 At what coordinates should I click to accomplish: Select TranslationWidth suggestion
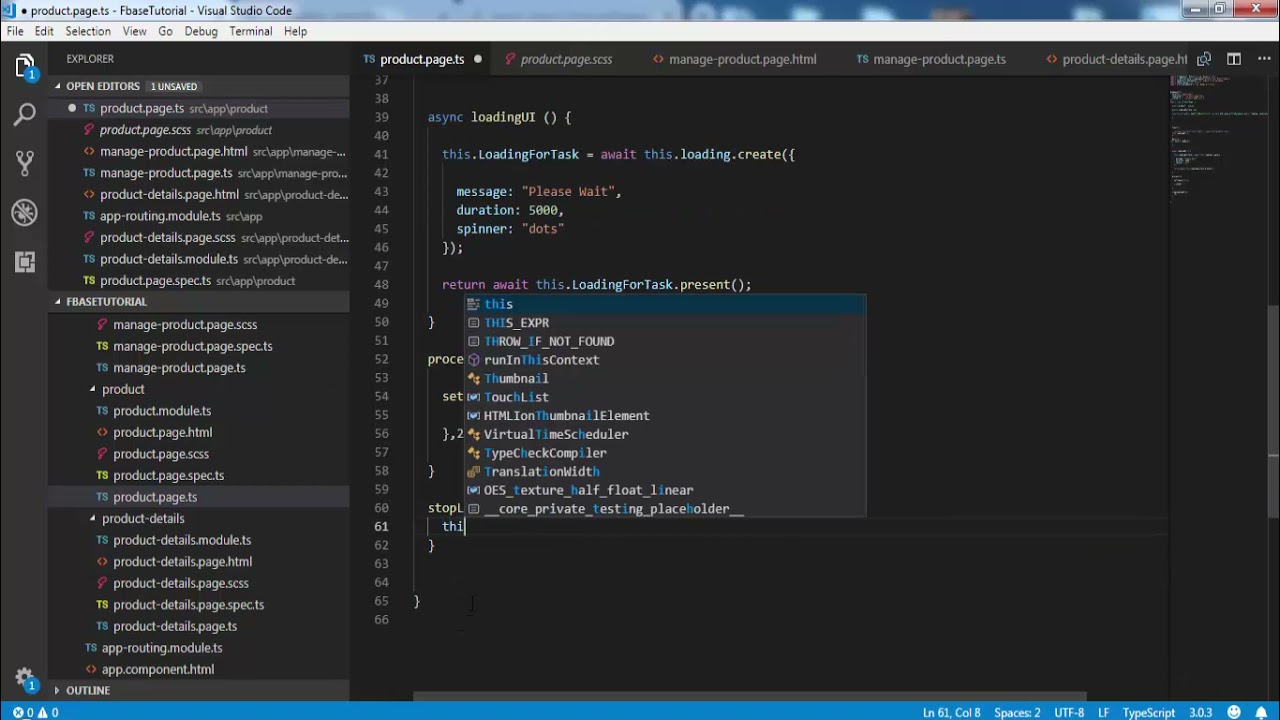click(665, 471)
